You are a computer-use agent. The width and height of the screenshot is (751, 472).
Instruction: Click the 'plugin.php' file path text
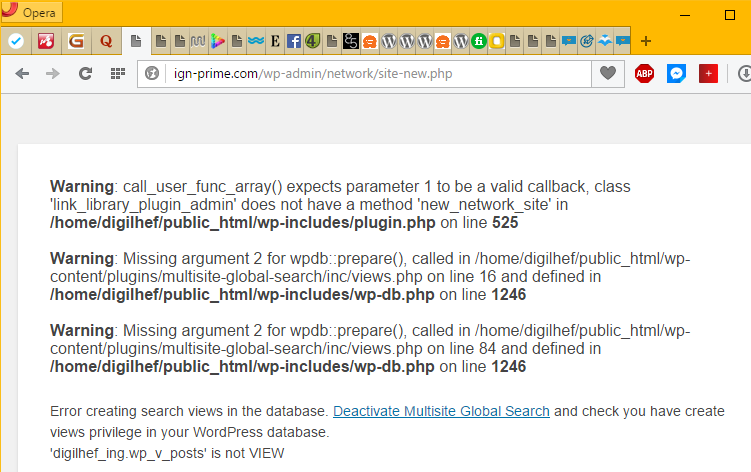click(x=242, y=223)
